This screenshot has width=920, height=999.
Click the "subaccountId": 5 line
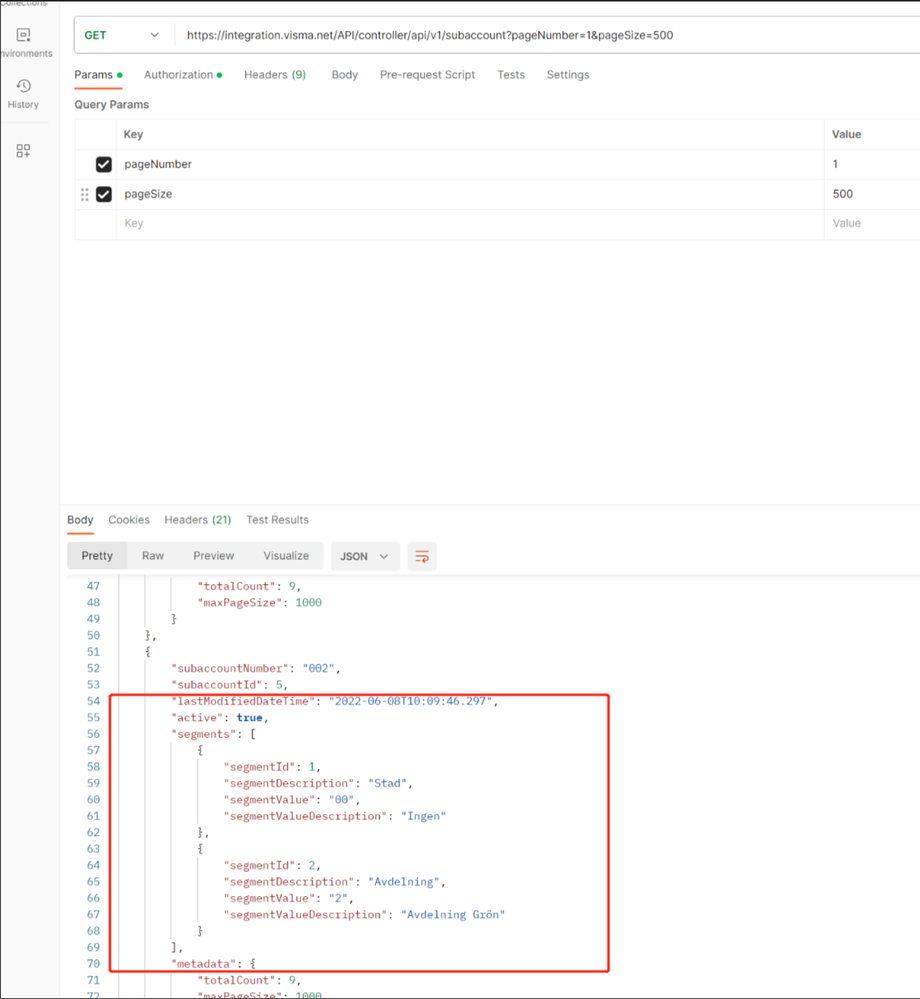click(x=230, y=685)
